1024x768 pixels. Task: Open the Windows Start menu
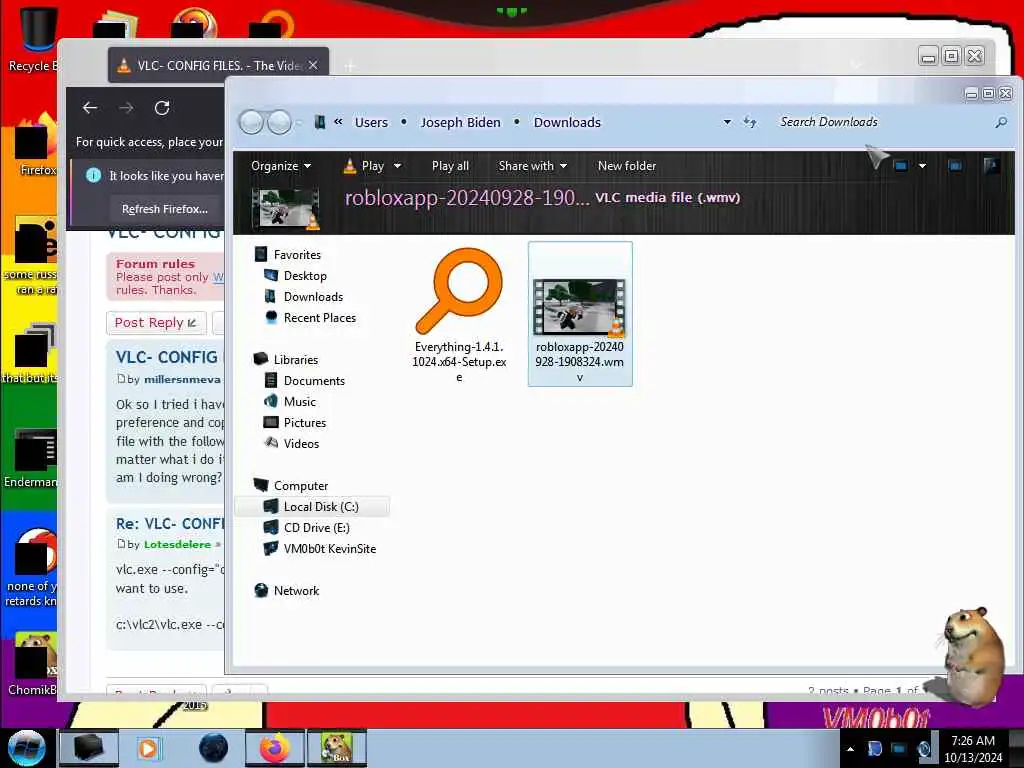tap(27, 748)
